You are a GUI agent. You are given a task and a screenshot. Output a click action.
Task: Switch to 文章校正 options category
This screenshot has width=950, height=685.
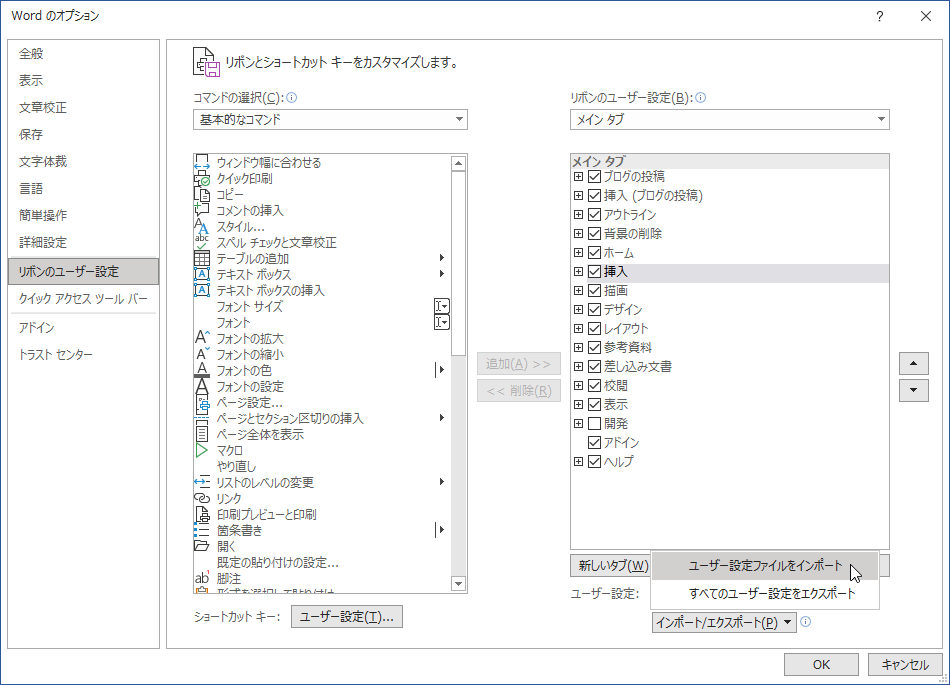(x=84, y=108)
